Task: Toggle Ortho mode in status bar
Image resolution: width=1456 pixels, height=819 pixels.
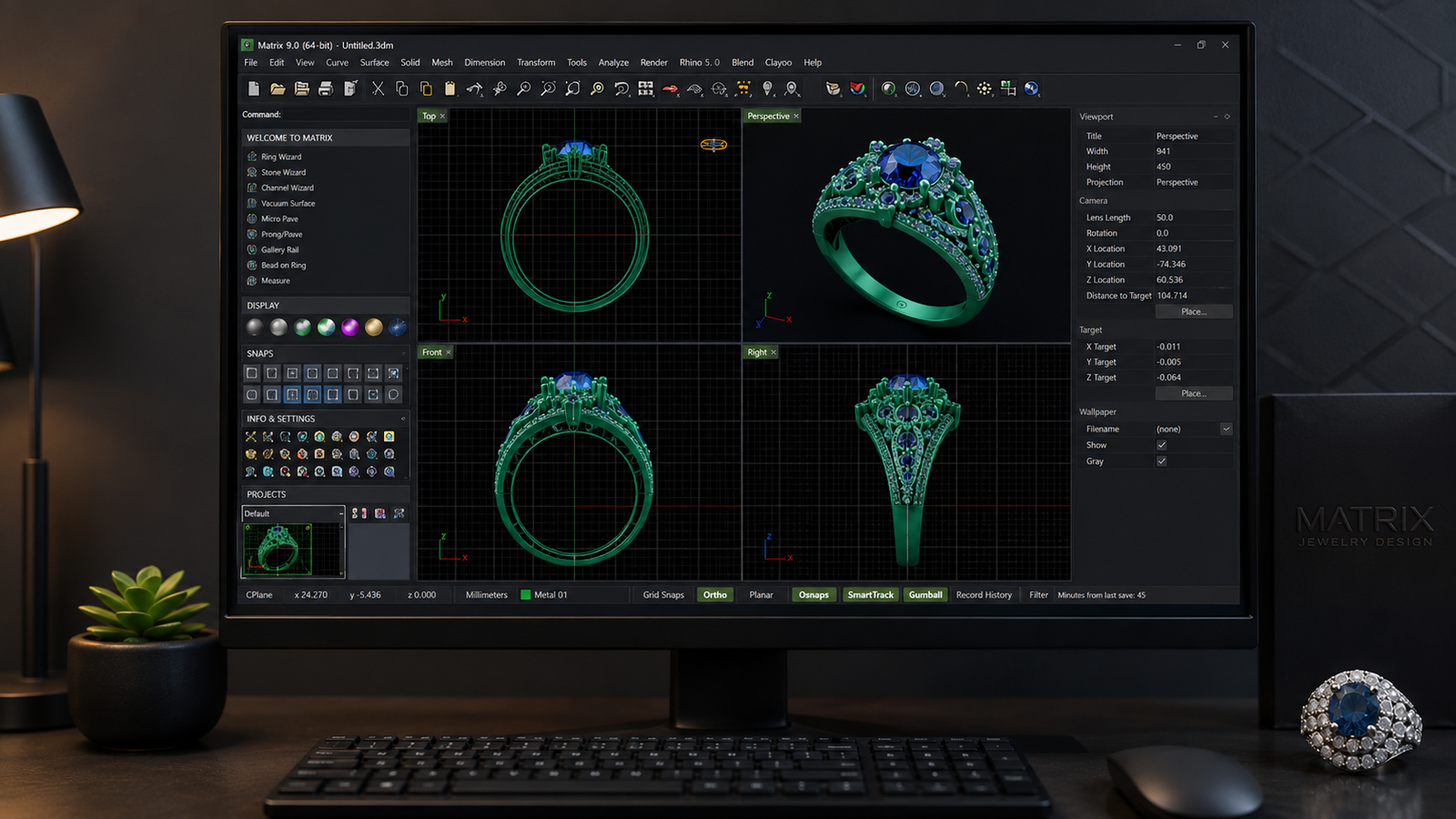Action: pyautogui.click(x=715, y=595)
